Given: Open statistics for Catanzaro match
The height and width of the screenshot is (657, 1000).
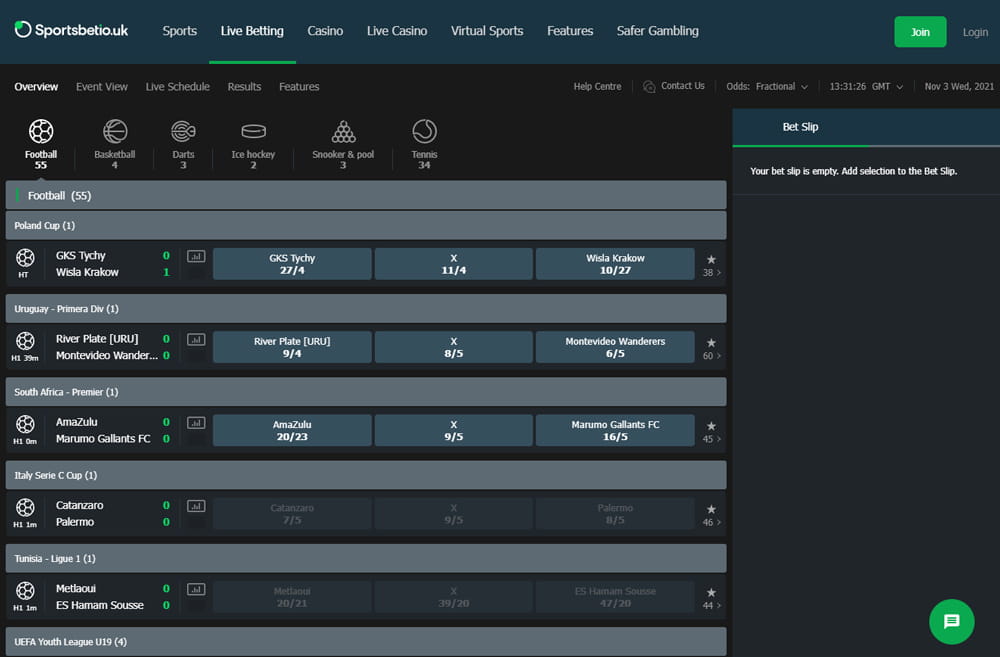Looking at the screenshot, I should [x=196, y=506].
